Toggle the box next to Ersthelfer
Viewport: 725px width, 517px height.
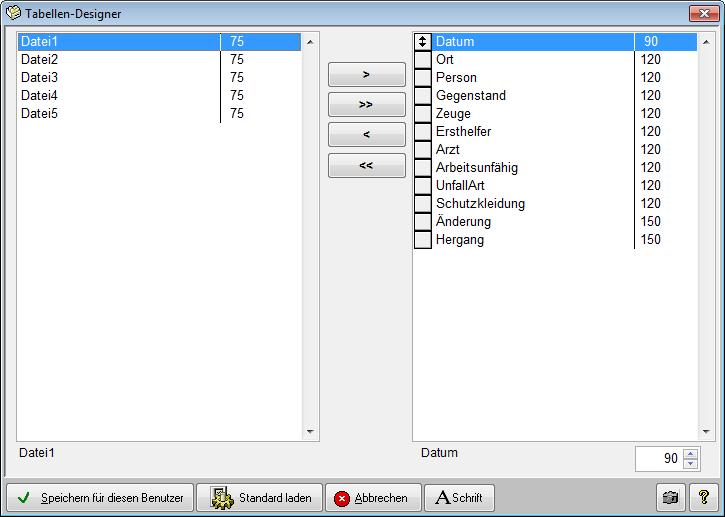tap(423, 132)
